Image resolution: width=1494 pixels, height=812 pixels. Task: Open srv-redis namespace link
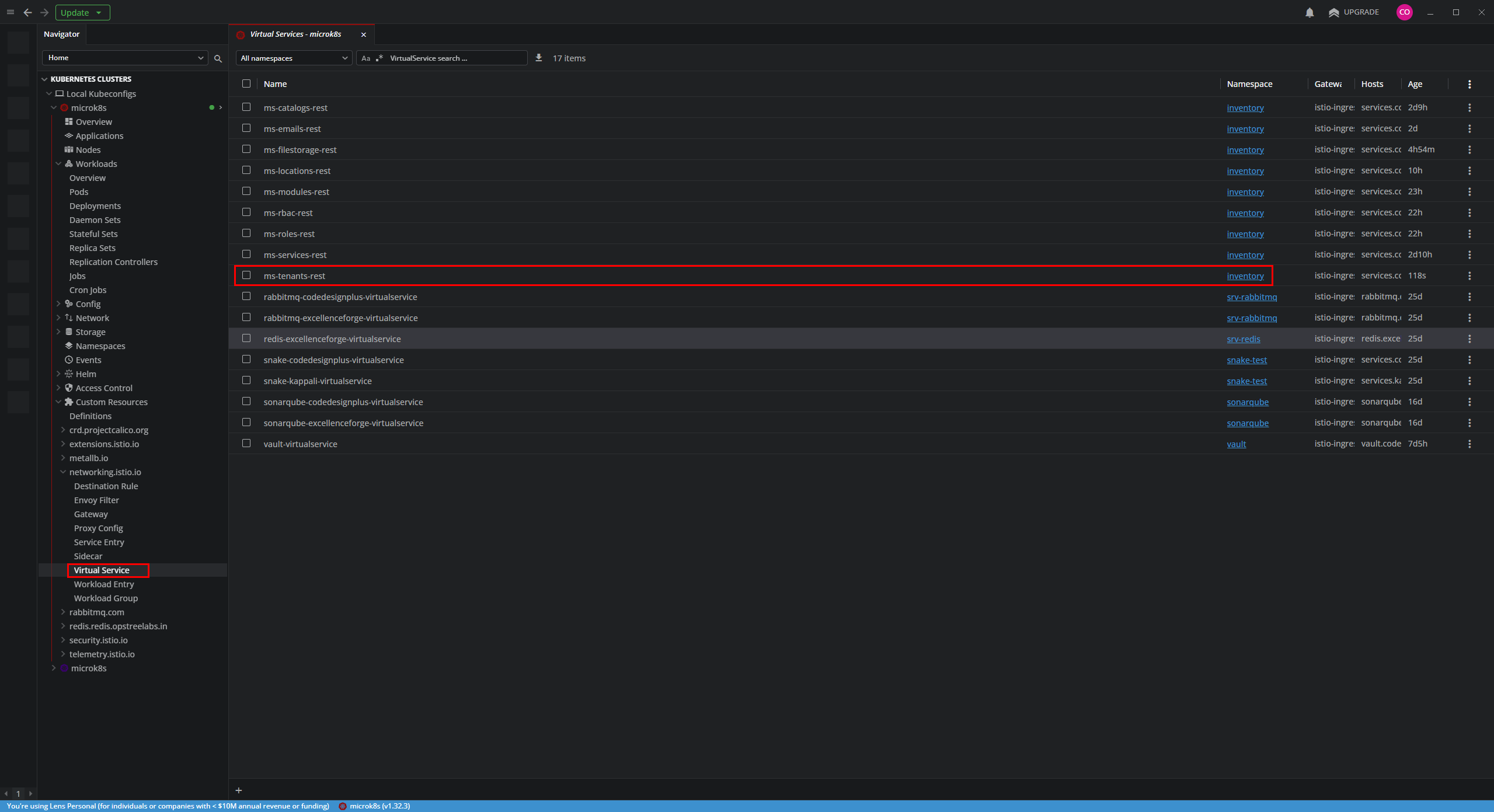pyautogui.click(x=1244, y=339)
